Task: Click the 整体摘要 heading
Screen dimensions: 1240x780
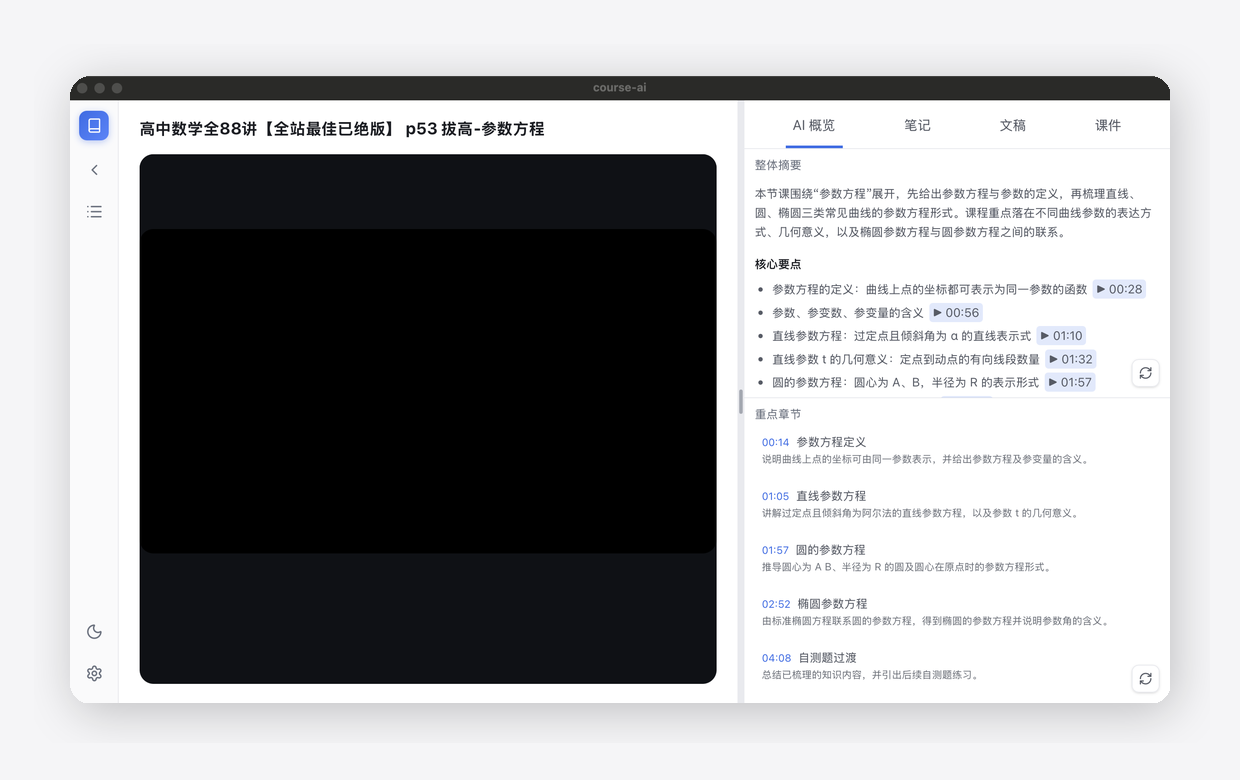Action: [x=778, y=165]
